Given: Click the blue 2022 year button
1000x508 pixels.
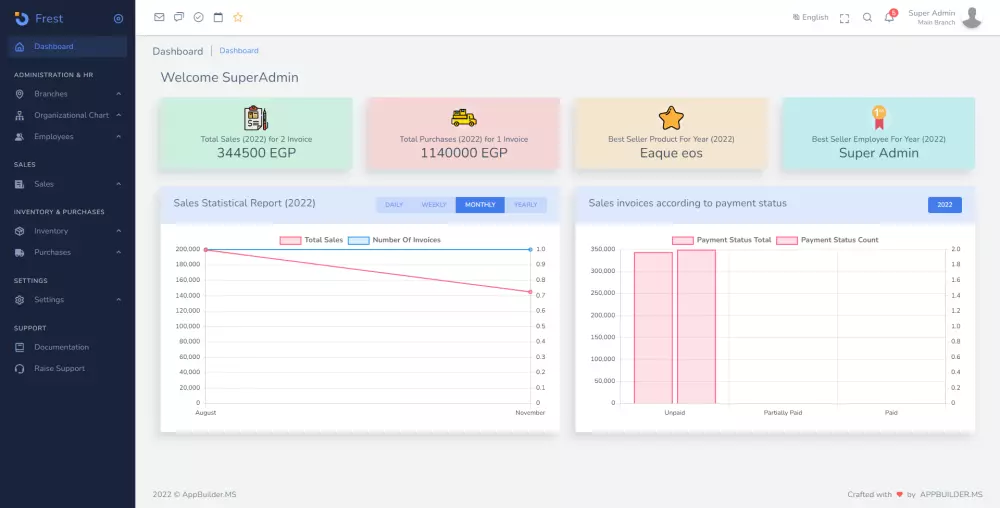Looking at the screenshot, I should coord(945,205).
